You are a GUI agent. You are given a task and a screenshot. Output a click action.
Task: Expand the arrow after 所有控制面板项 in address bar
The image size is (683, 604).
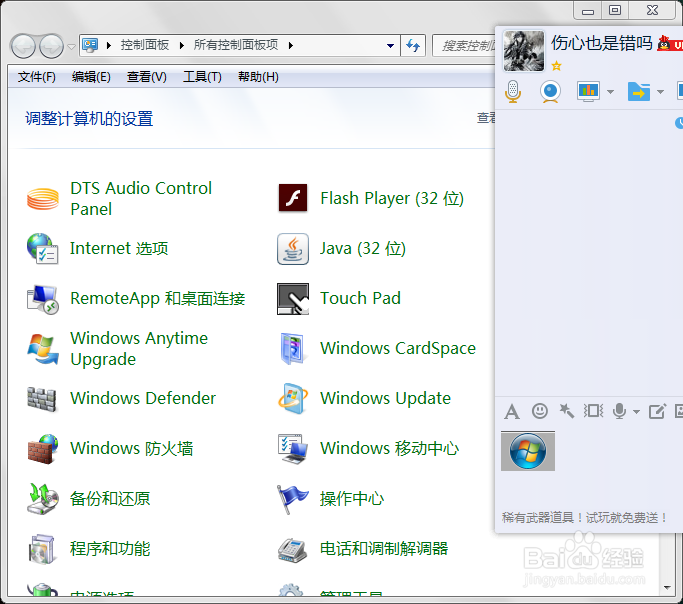click(x=291, y=45)
